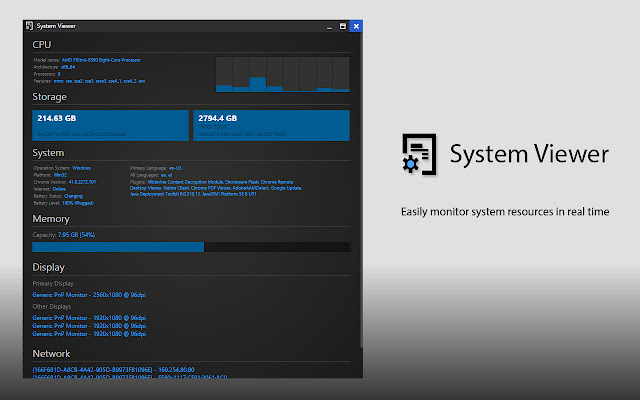Viewport: 640px width, 400px height.
Task: Select the 2560x1080 Generic PnP Monitor entry
Action: click(x=89, y=295)
